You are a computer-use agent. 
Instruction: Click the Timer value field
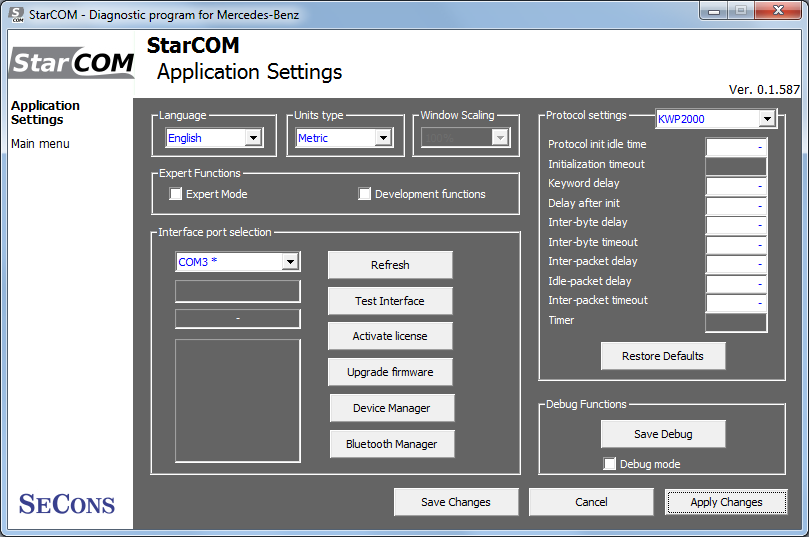point(736,323)
